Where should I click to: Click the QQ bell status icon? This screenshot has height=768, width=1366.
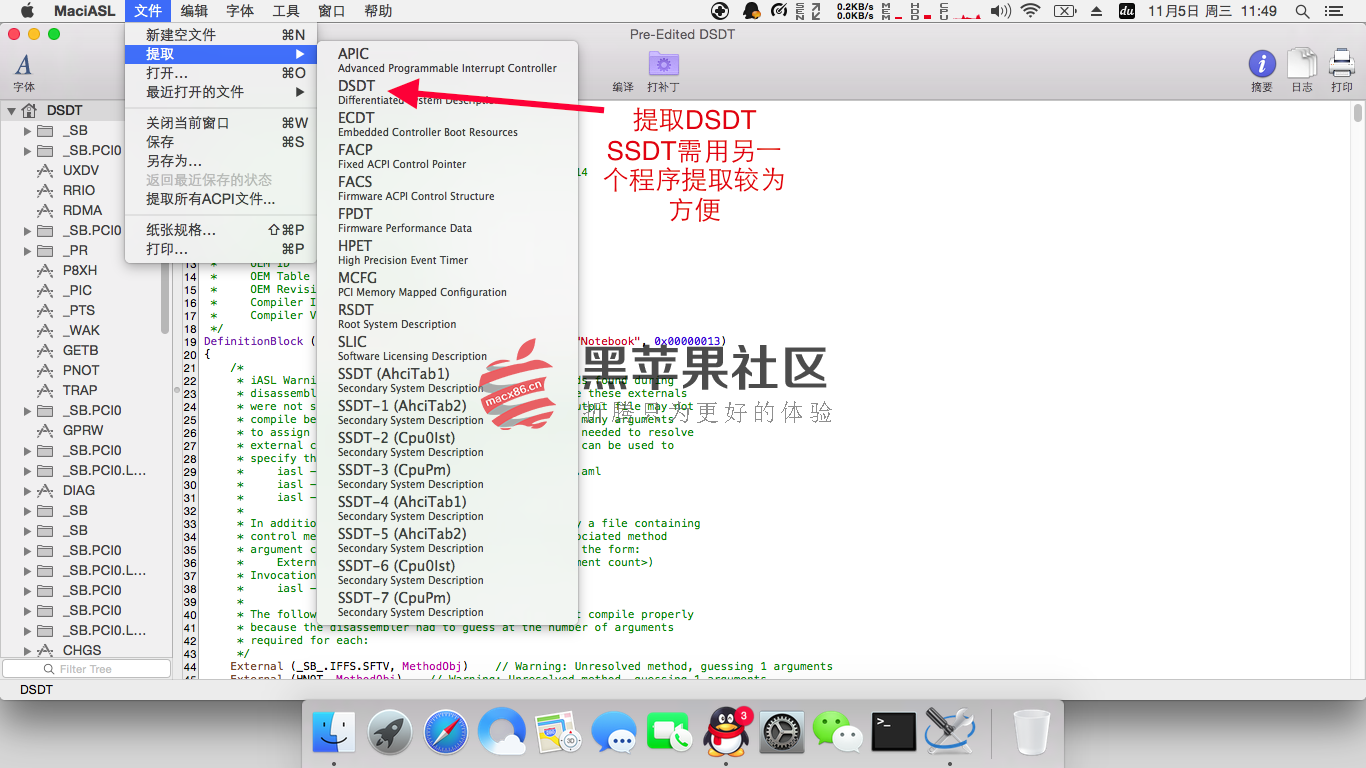pyautogui.click(x=751, y=11)
